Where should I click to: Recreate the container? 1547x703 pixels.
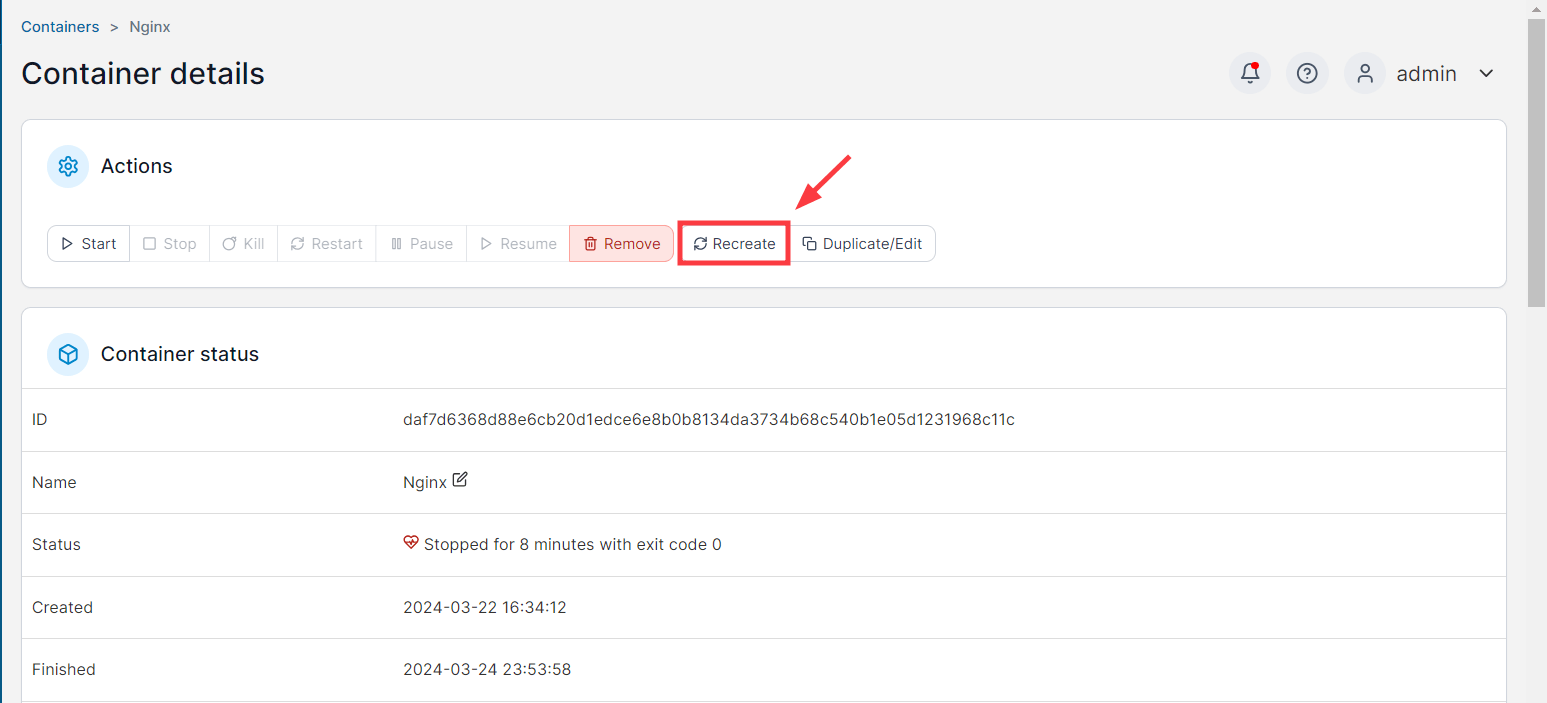[x=734, y=244]
